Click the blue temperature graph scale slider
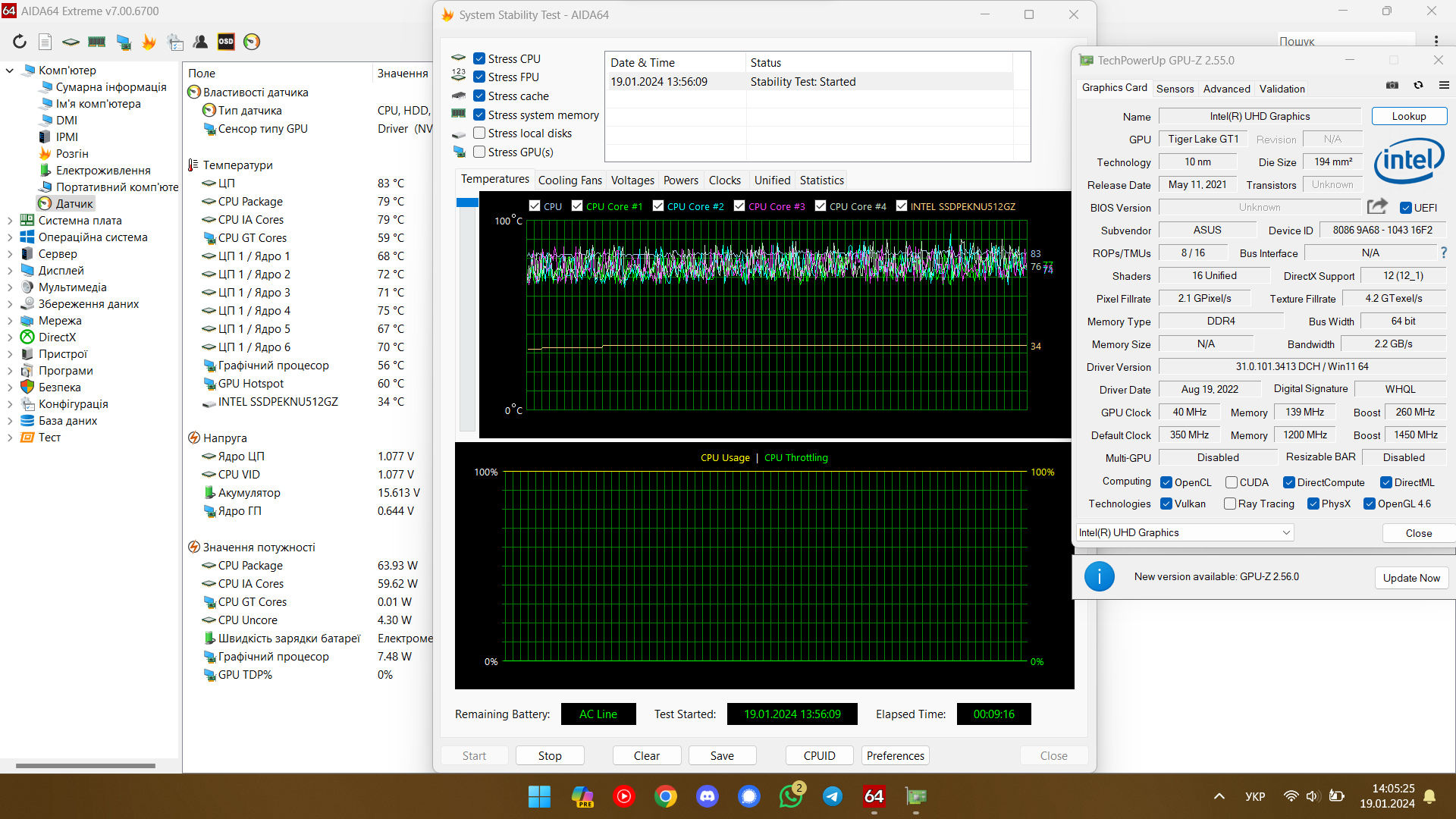 tap(467, 202)
